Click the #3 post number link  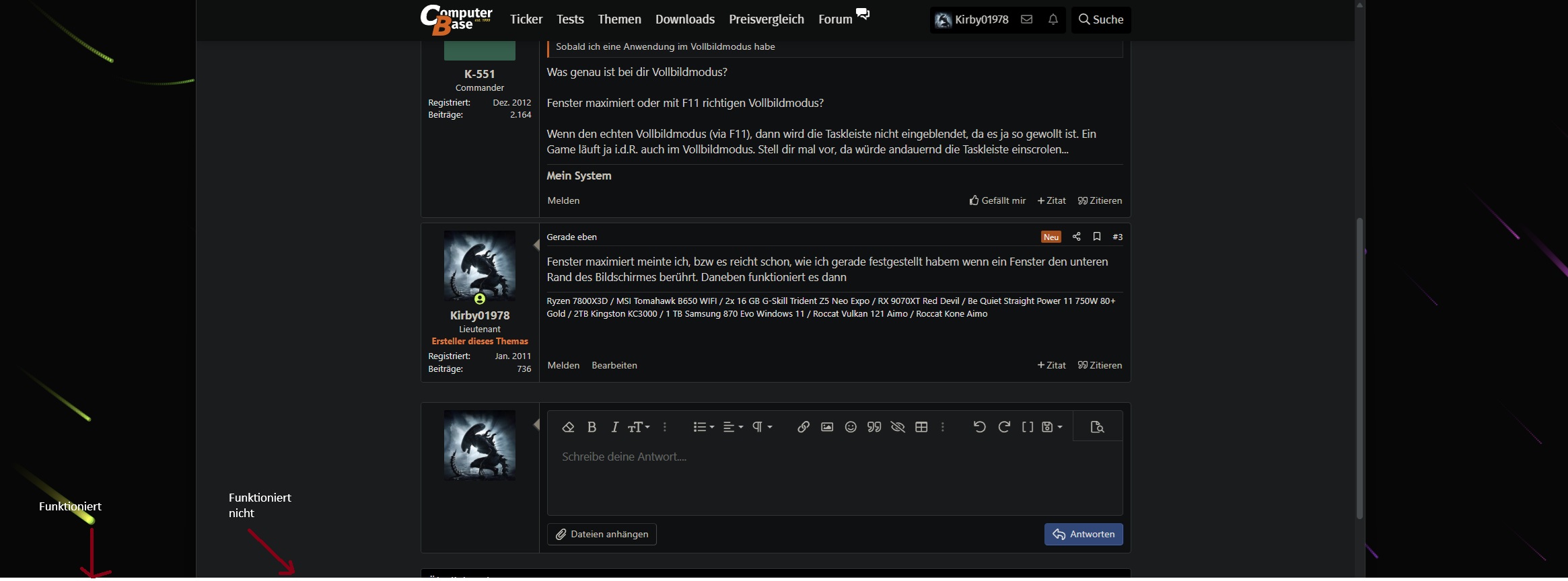pos(1117,237)
